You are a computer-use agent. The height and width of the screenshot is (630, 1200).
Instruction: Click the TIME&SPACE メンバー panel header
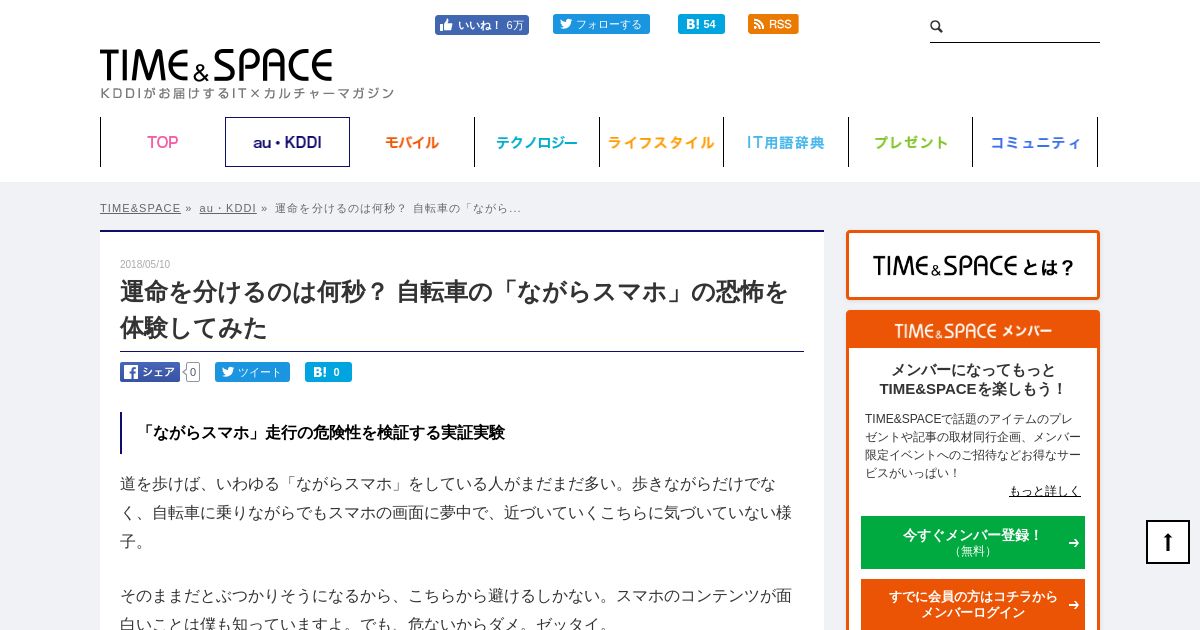(x=973, y=330)
